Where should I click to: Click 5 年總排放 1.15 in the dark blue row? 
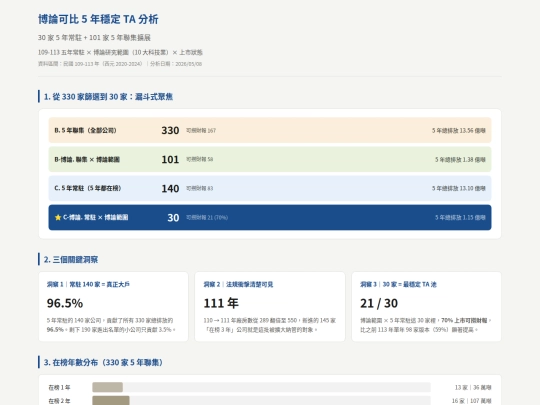[x=460, y=218]
